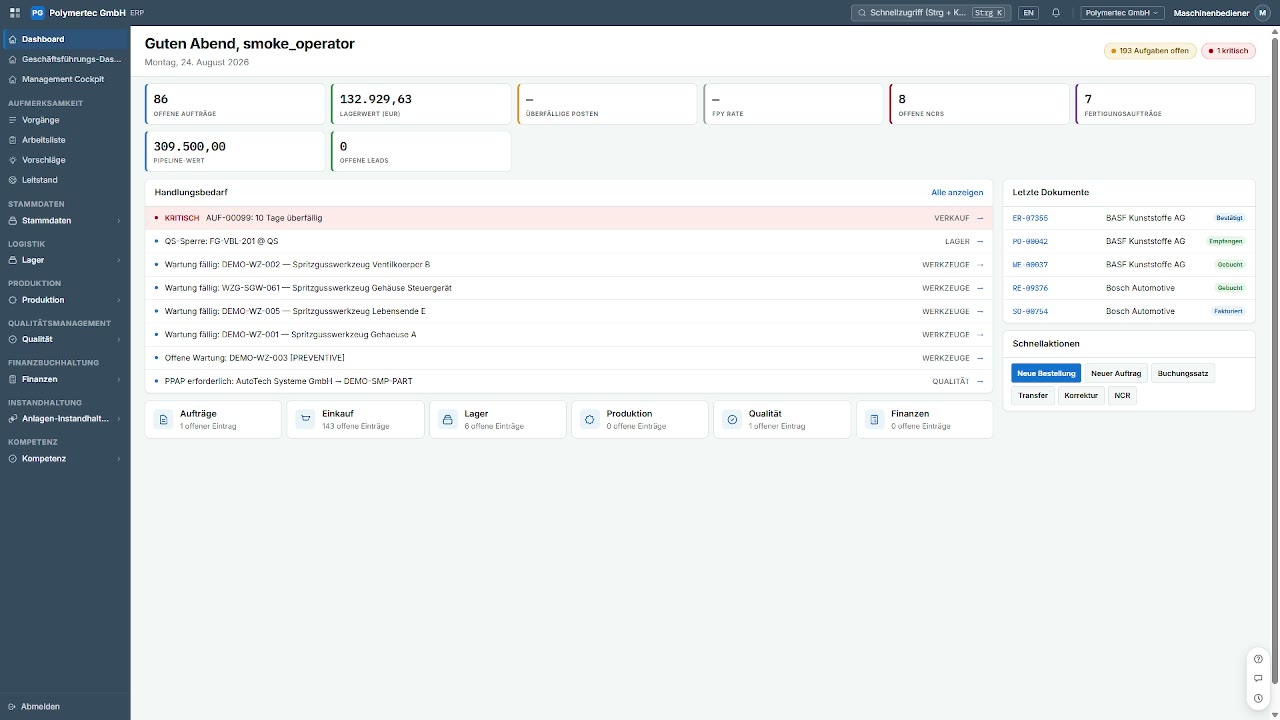This screenshot has height=720, width=1280.
Task: Click the arrow on the PPAP erforderlich row
Action: [980, 381]
